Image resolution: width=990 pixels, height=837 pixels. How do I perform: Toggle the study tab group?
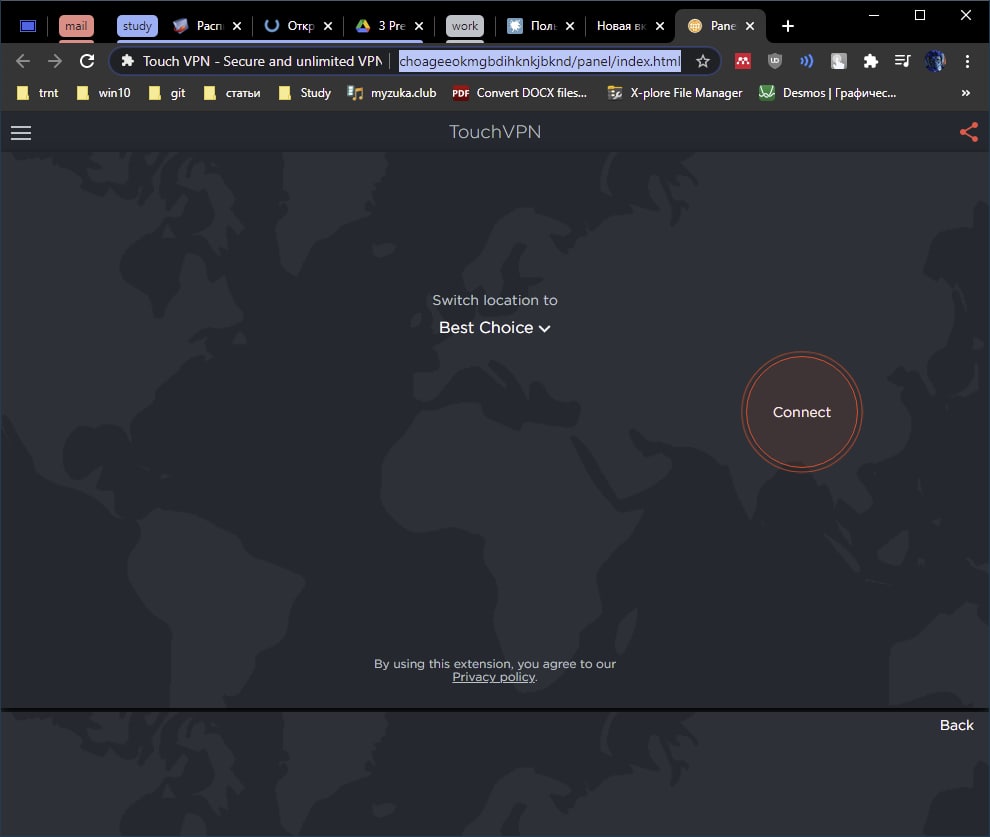coord(137,26)
